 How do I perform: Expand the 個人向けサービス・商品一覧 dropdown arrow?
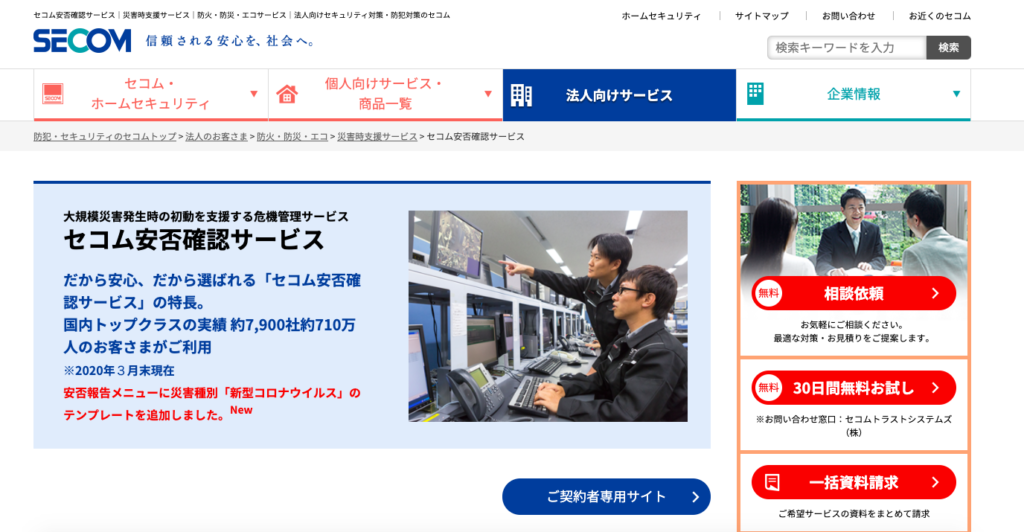pyautogui.click(x=488, y=94)
